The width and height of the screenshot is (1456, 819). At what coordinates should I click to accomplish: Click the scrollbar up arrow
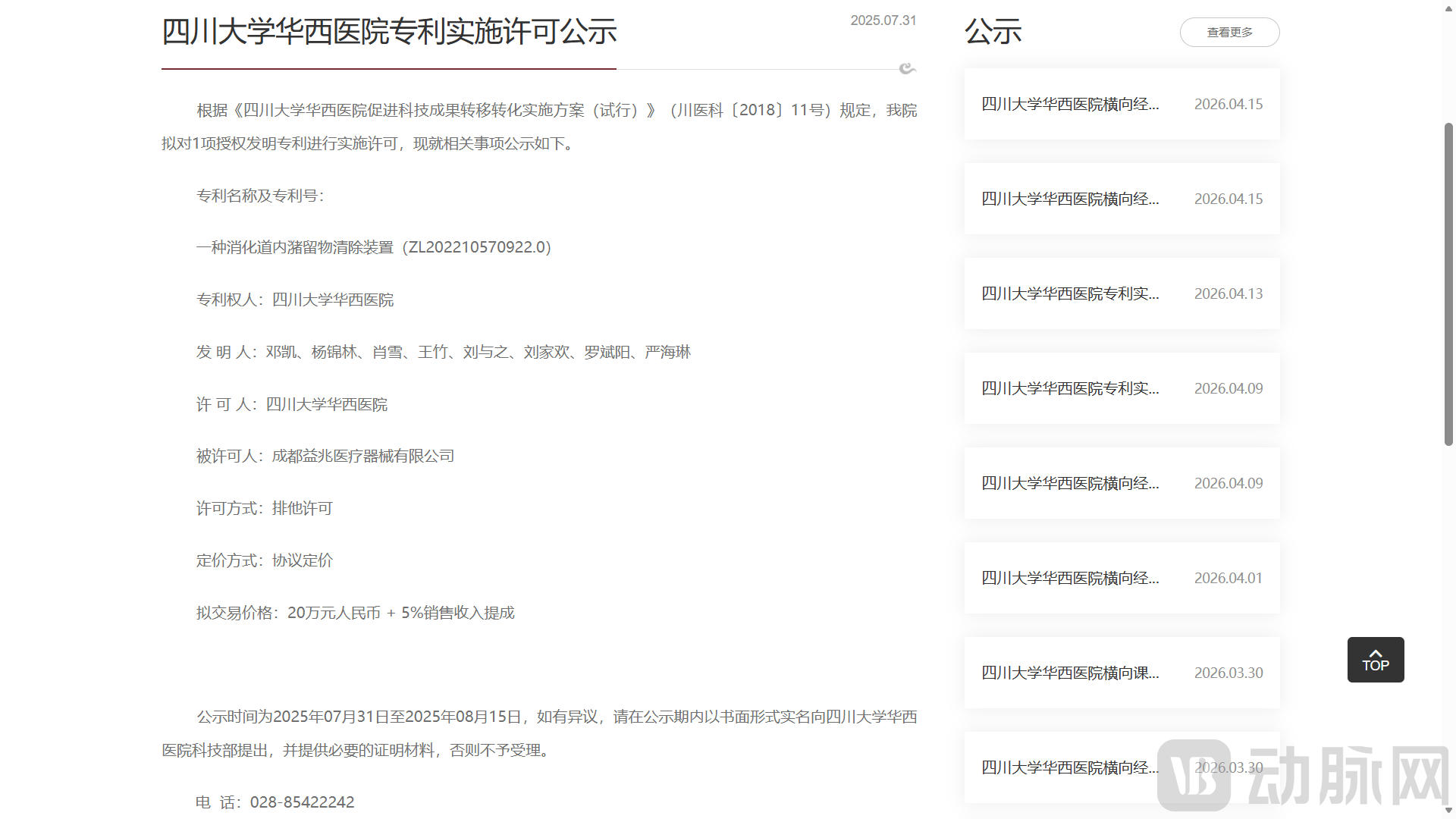pos(1448,8)
